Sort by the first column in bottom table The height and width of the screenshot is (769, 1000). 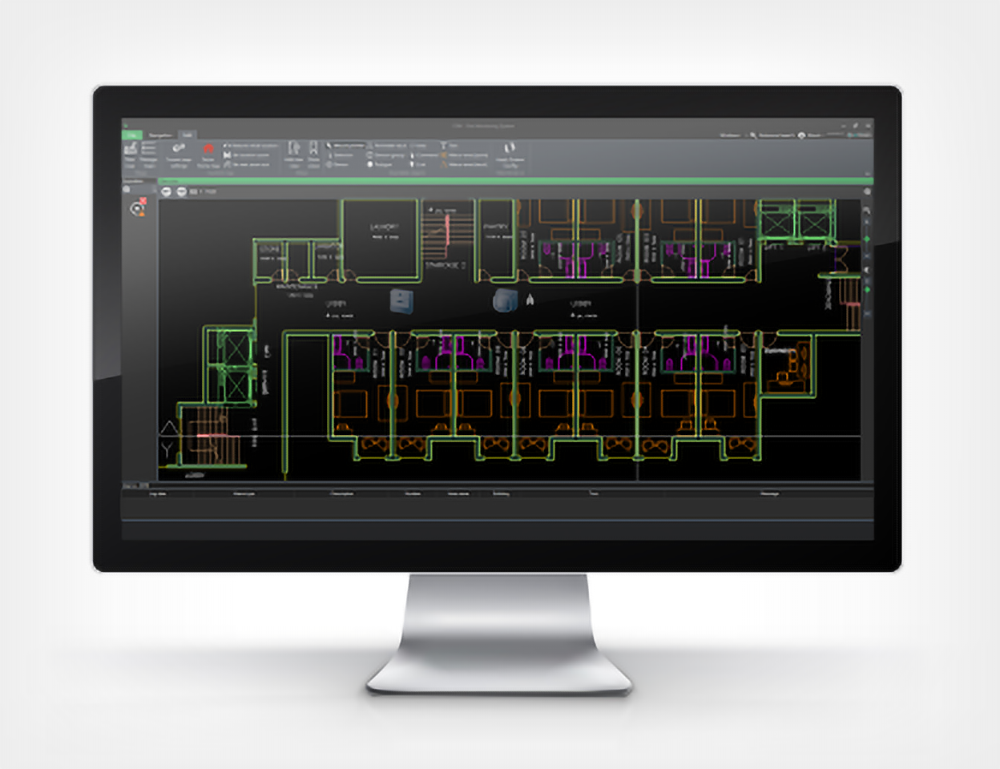click(158, 494)
